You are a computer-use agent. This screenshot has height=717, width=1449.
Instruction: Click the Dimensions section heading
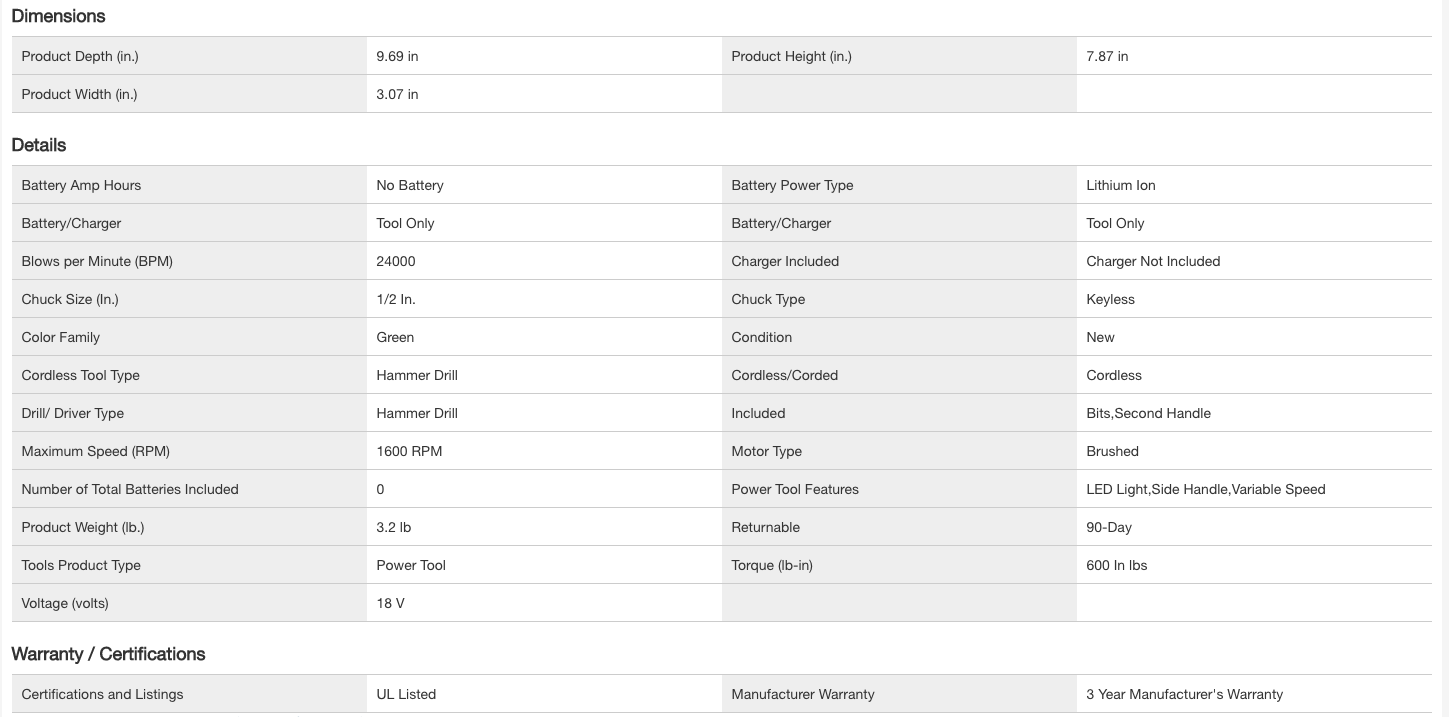pyautogui.click(x=58, y=16)
